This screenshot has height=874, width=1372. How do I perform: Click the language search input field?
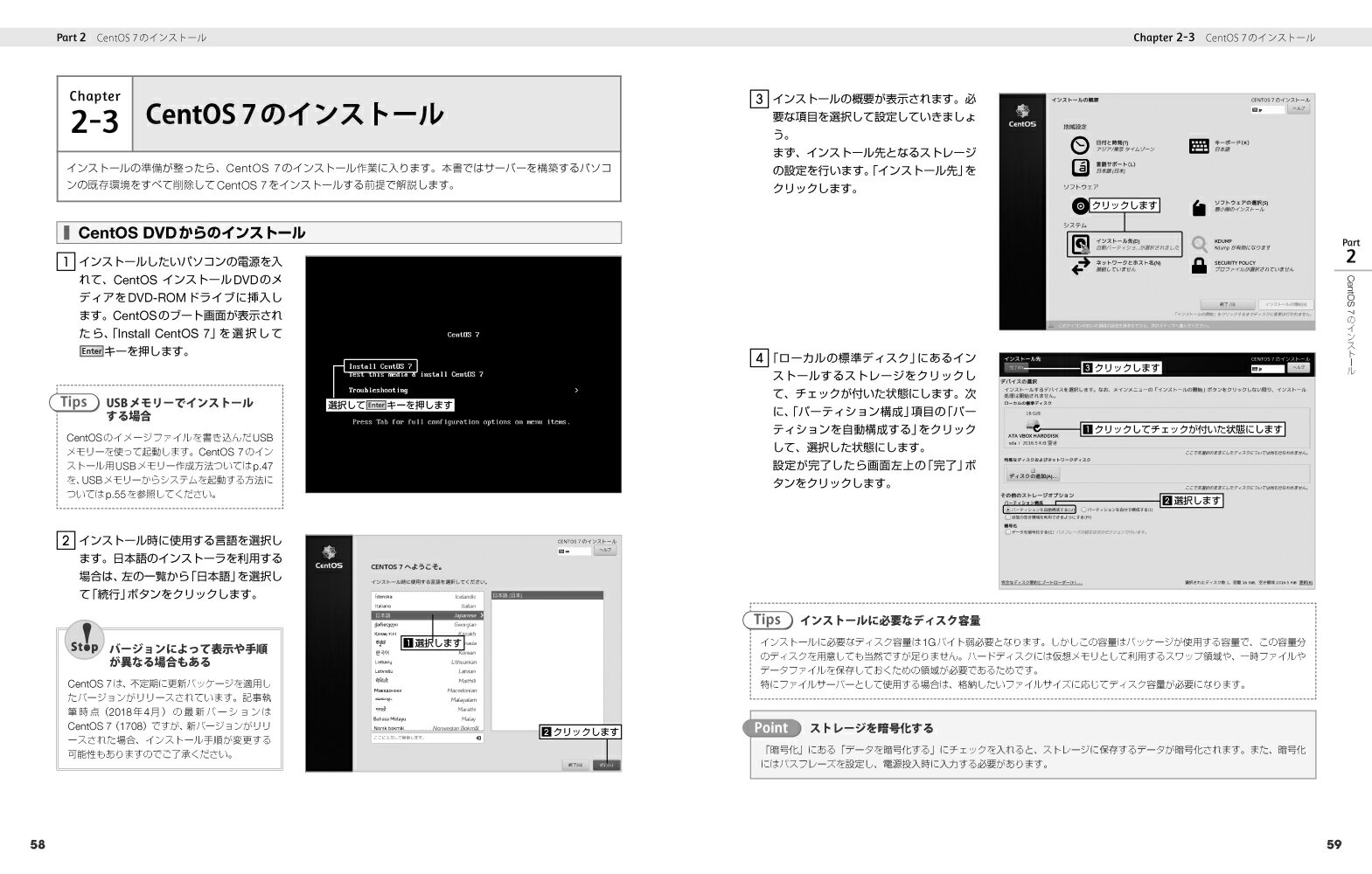point(428,738)
